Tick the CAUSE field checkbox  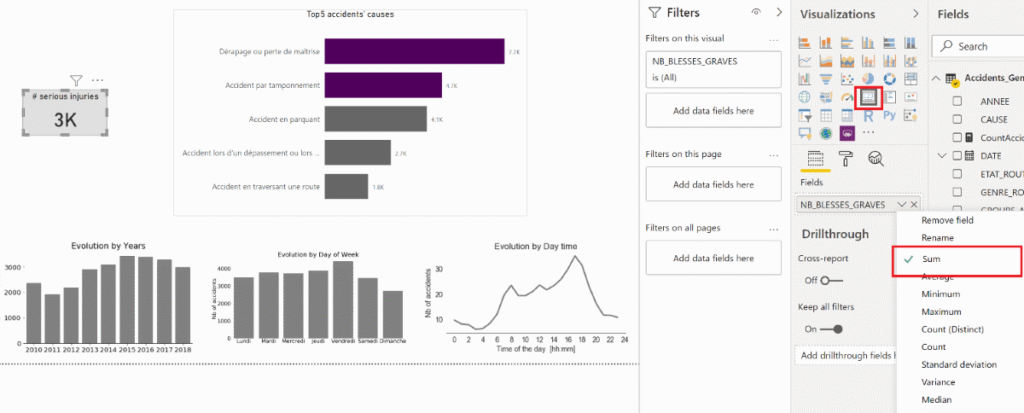(x=957, y=119)
